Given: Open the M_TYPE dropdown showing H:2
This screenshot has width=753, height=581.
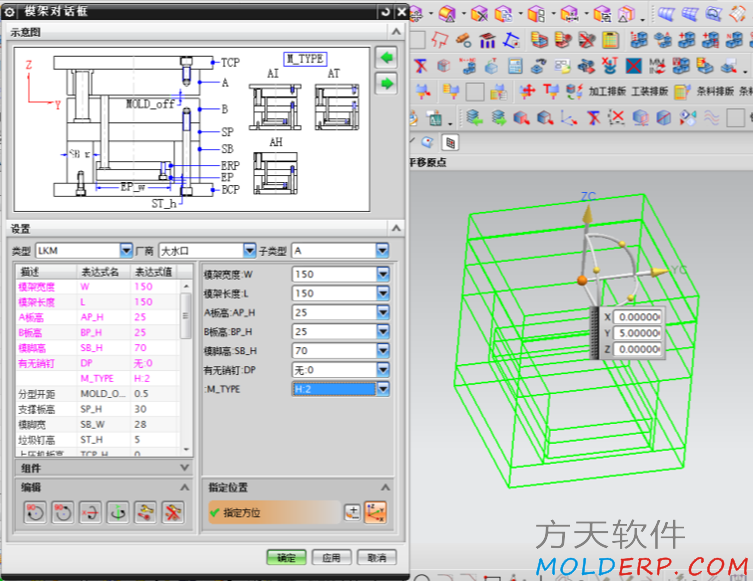Looking at the screenshot, I should coord(383,389).
